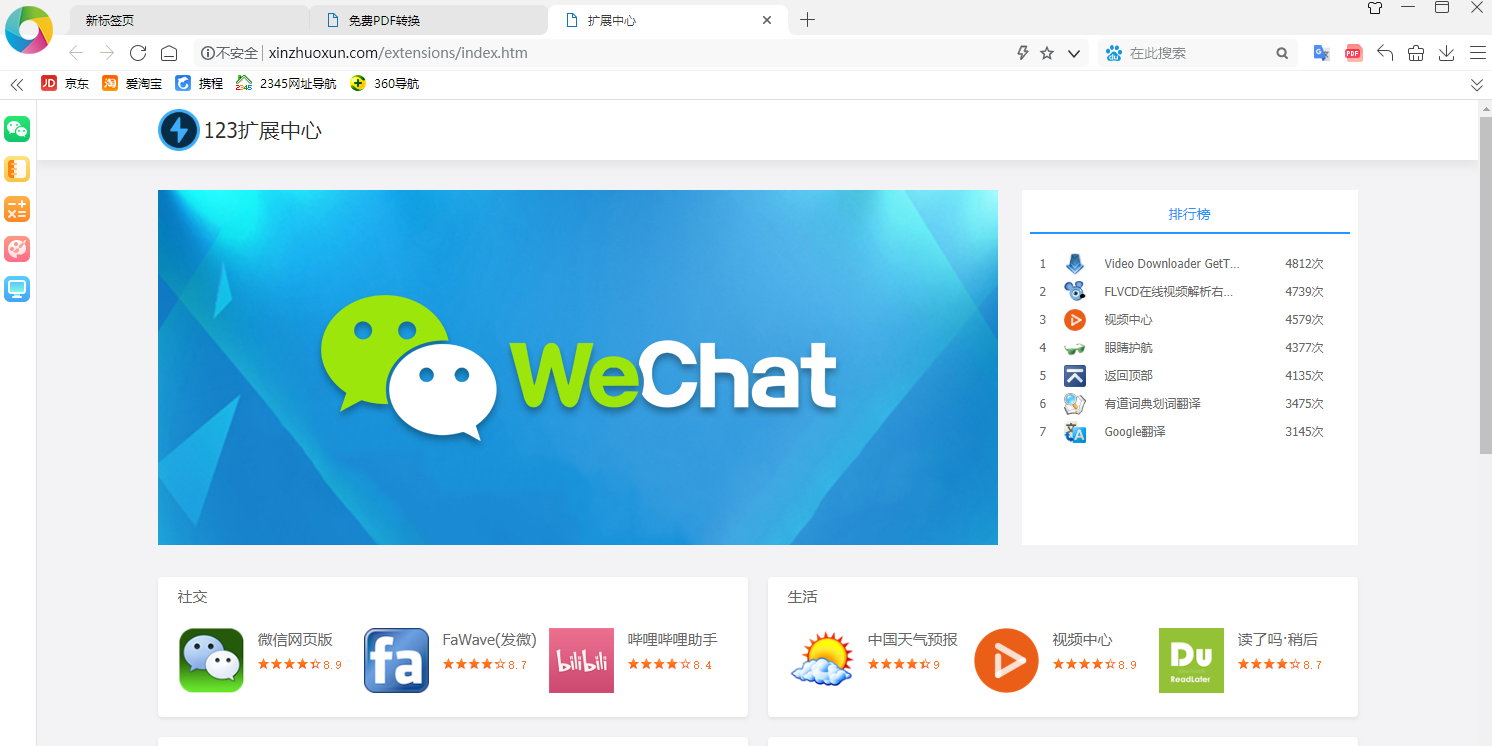Open the red PDF toolbar icon

coord(1353,53)
